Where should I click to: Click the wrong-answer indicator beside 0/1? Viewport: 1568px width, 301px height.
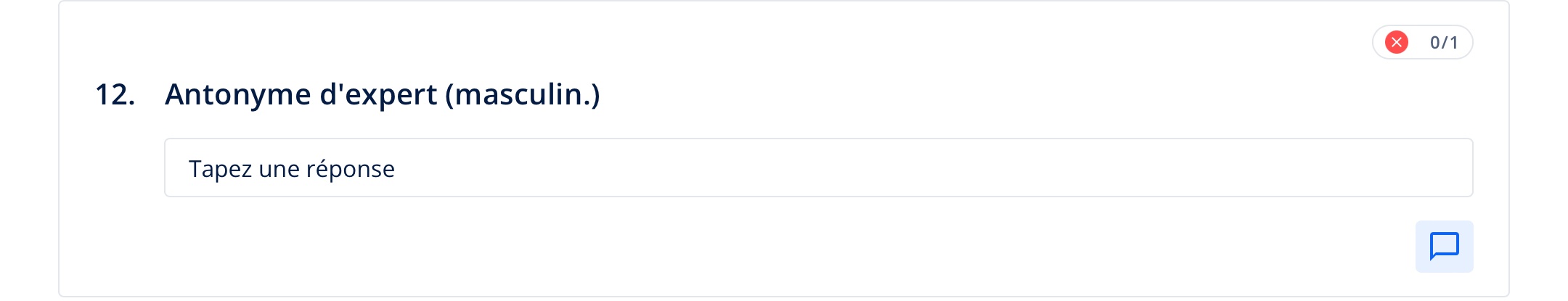tap(1396, 42)
